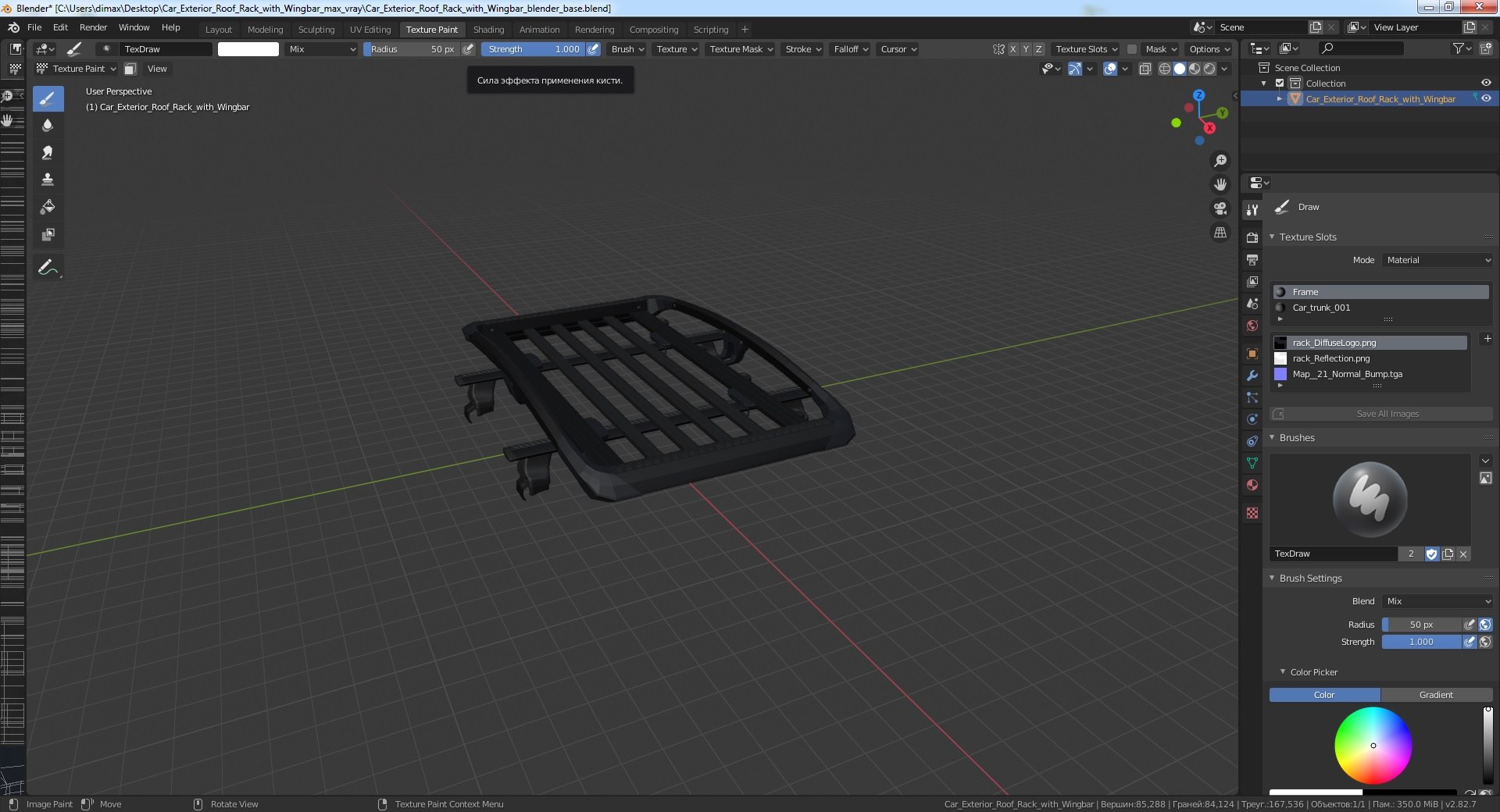Select the Clone stamp tool
The height and width of the screenshot is (812, 1500).
(48, 180)
